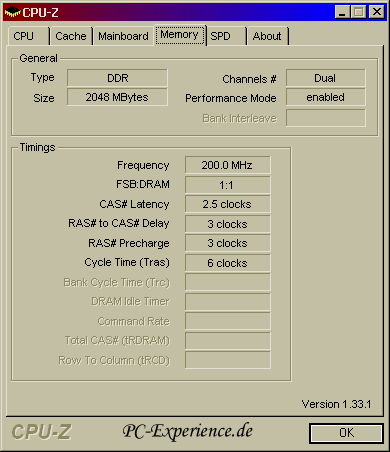This screenshot has width=390, height=452.
Task: Select the Mainboard tab
Action: coord(123,36)
